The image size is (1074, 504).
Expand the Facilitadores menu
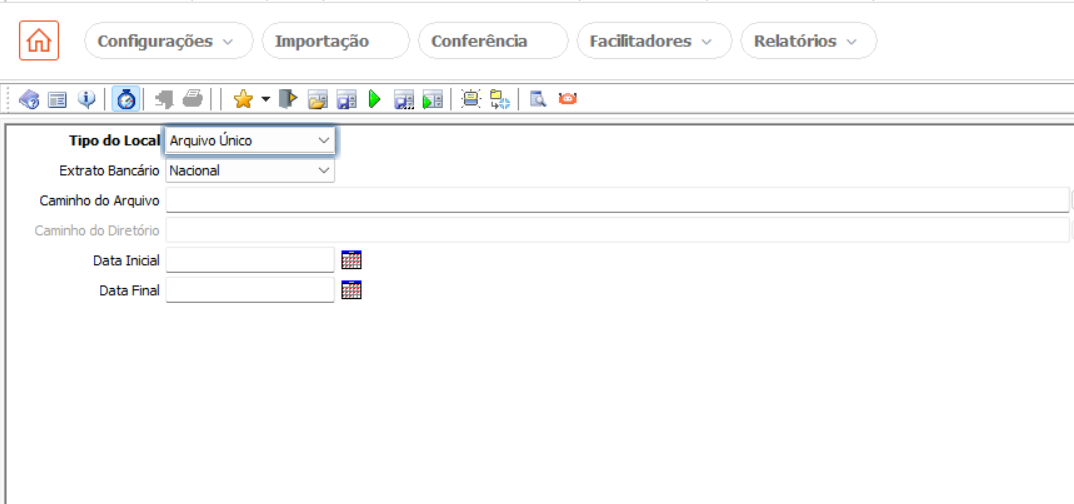point(655,41)
